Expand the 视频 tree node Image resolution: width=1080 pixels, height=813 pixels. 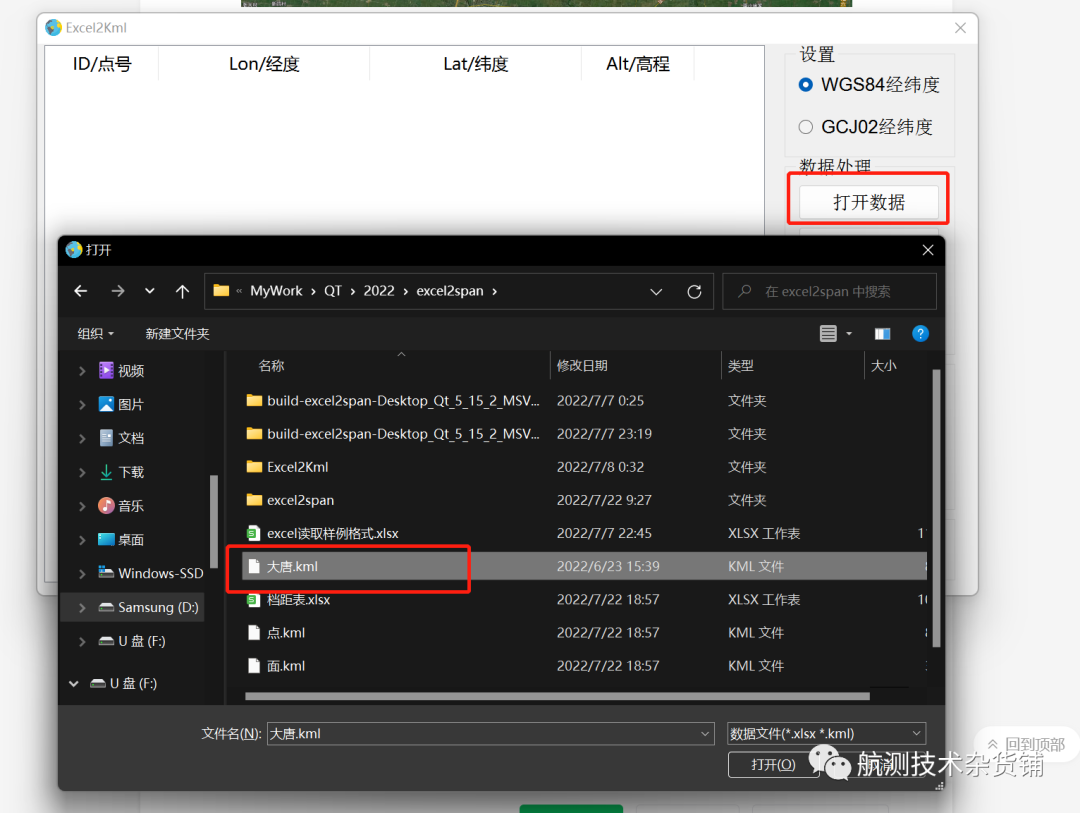coord(82,371)
